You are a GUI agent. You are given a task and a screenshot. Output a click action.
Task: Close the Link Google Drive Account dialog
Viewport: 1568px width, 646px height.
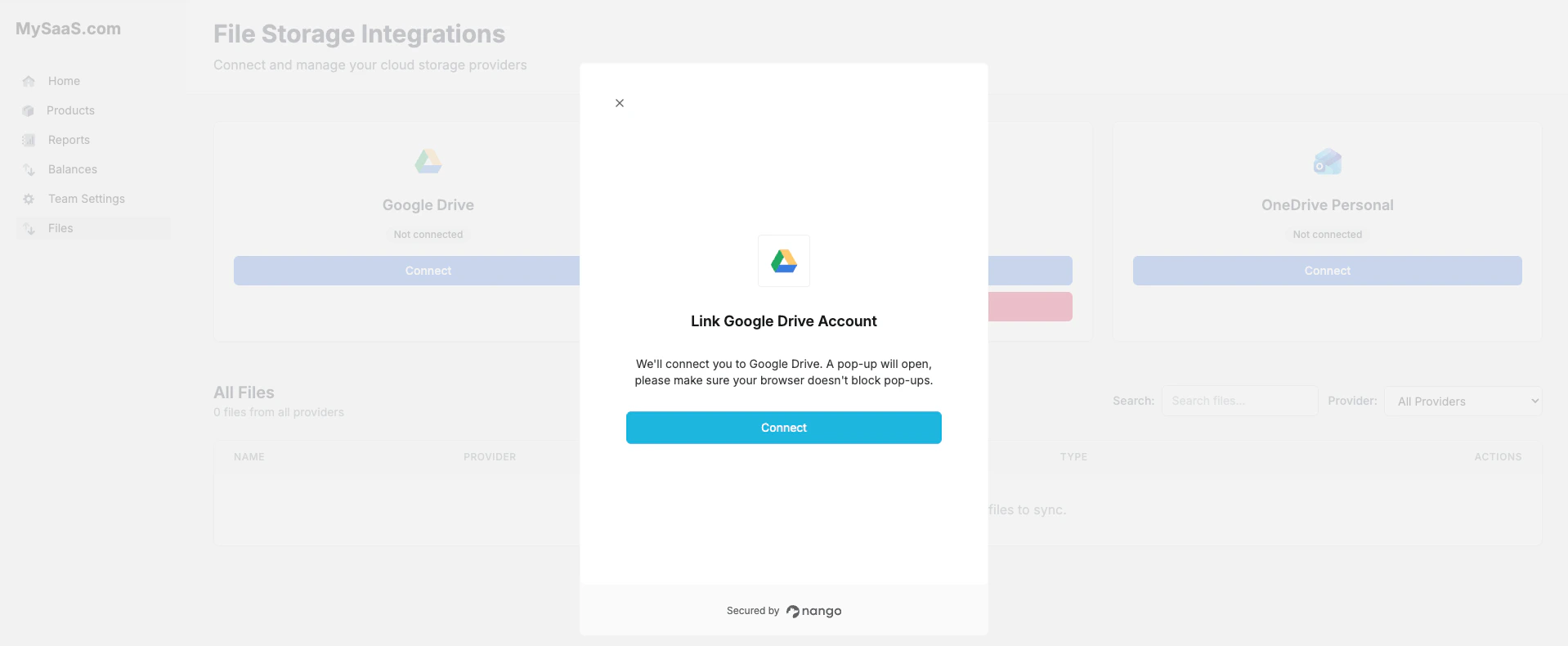[620, 103]
